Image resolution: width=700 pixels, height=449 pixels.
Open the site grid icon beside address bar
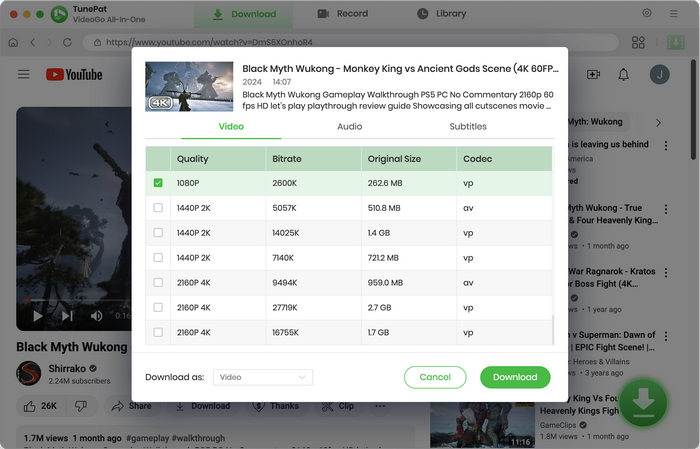coord(638,42)
